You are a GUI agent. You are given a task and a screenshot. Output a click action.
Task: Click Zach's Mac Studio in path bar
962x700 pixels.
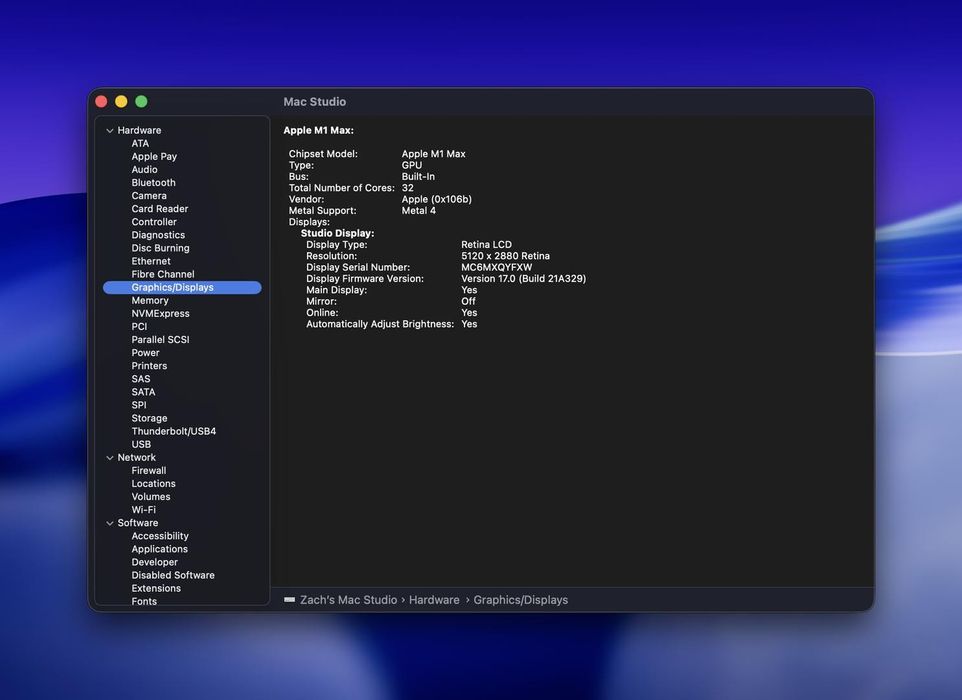click(x=348, y=600)
